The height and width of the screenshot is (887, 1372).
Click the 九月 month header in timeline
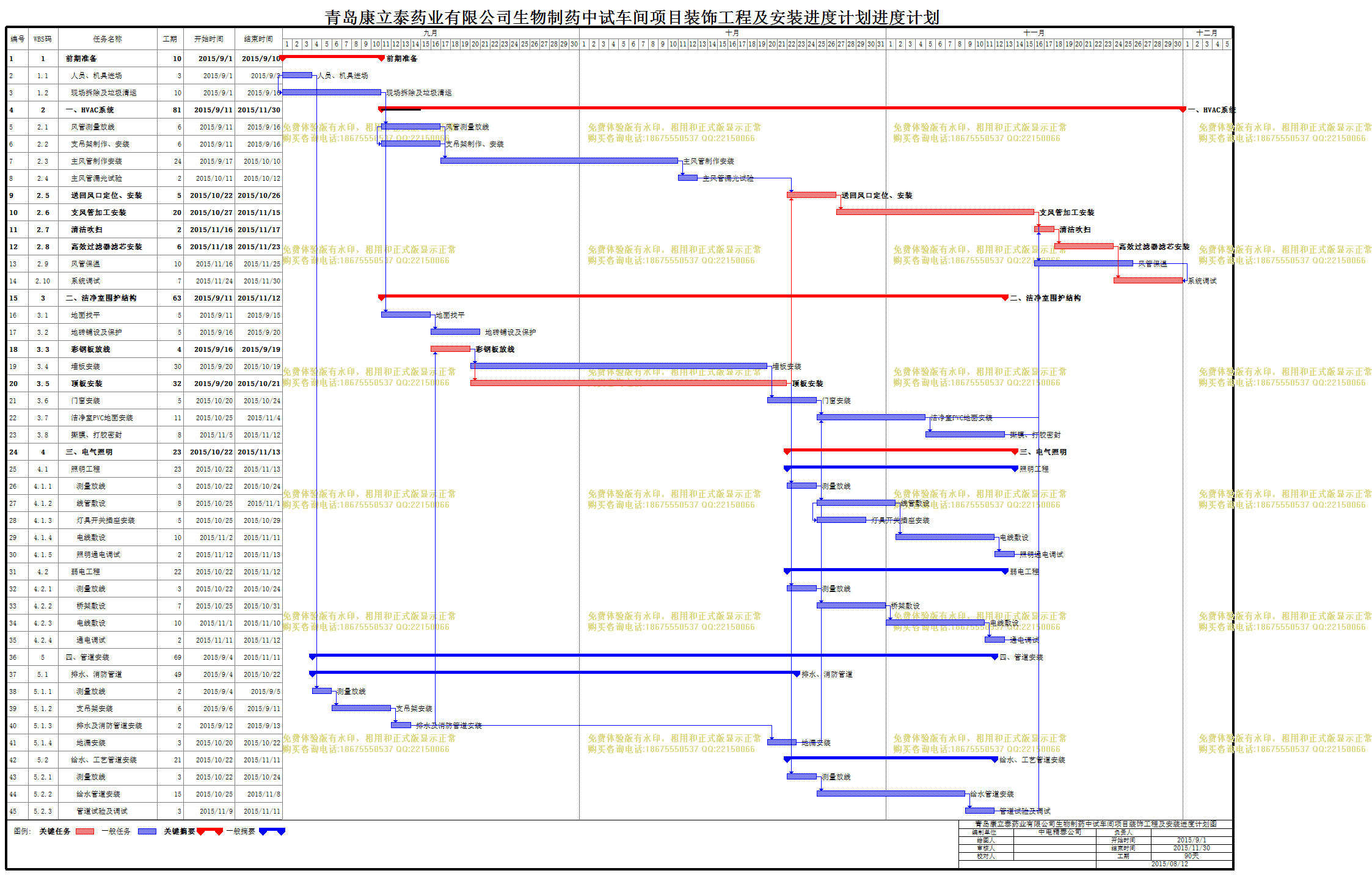[x=431, y=33]
